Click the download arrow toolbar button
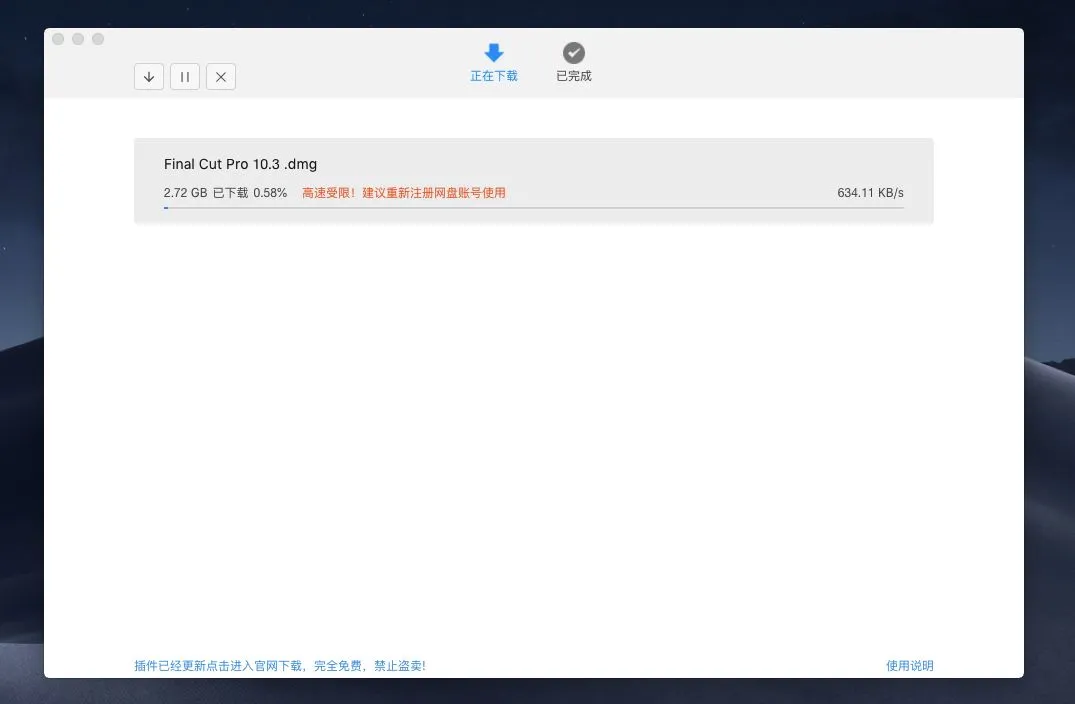 (149, 77)
